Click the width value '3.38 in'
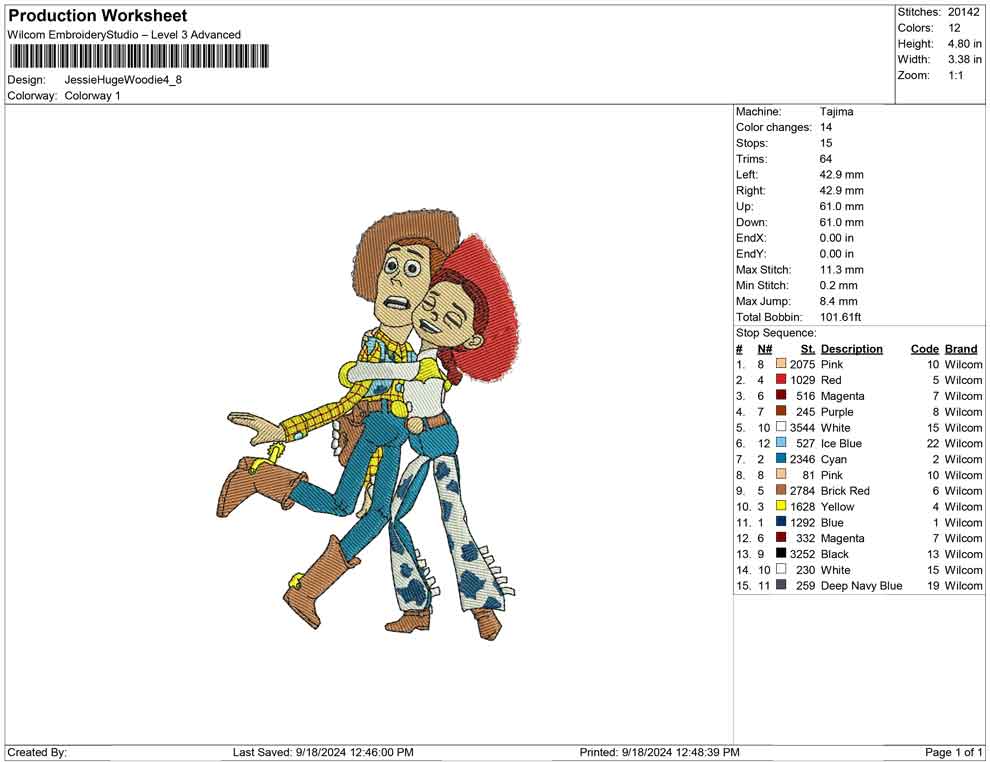This screenshot has height=762, width=990. click(965, 59)
